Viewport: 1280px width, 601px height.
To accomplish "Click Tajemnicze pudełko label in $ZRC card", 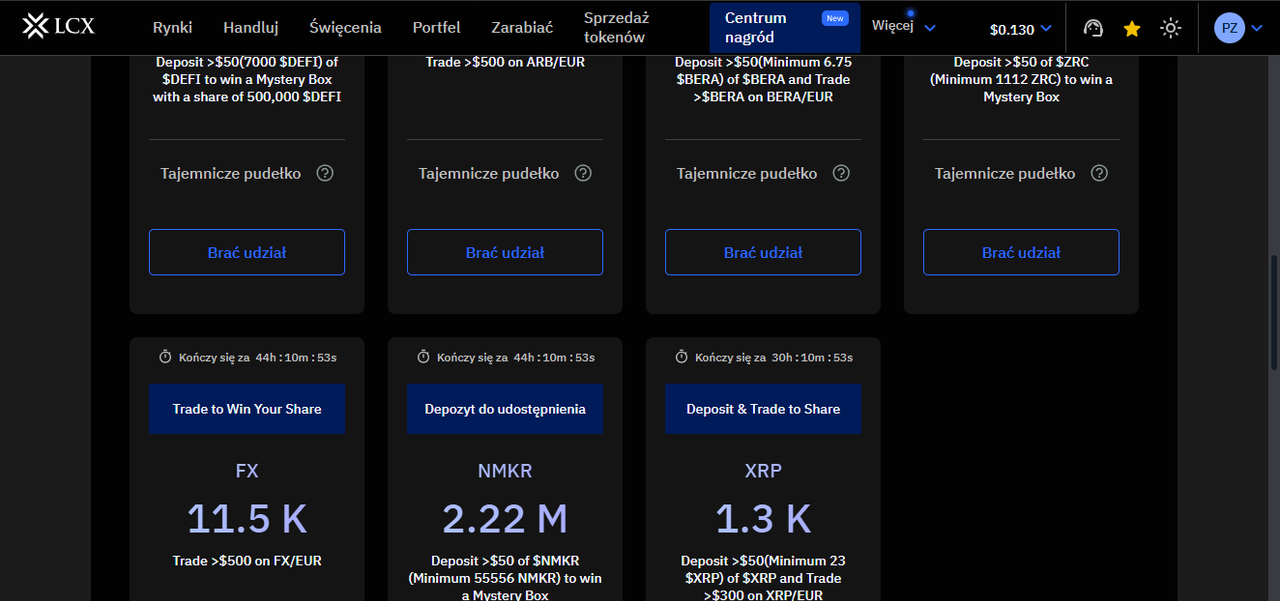I will 1005,173.
